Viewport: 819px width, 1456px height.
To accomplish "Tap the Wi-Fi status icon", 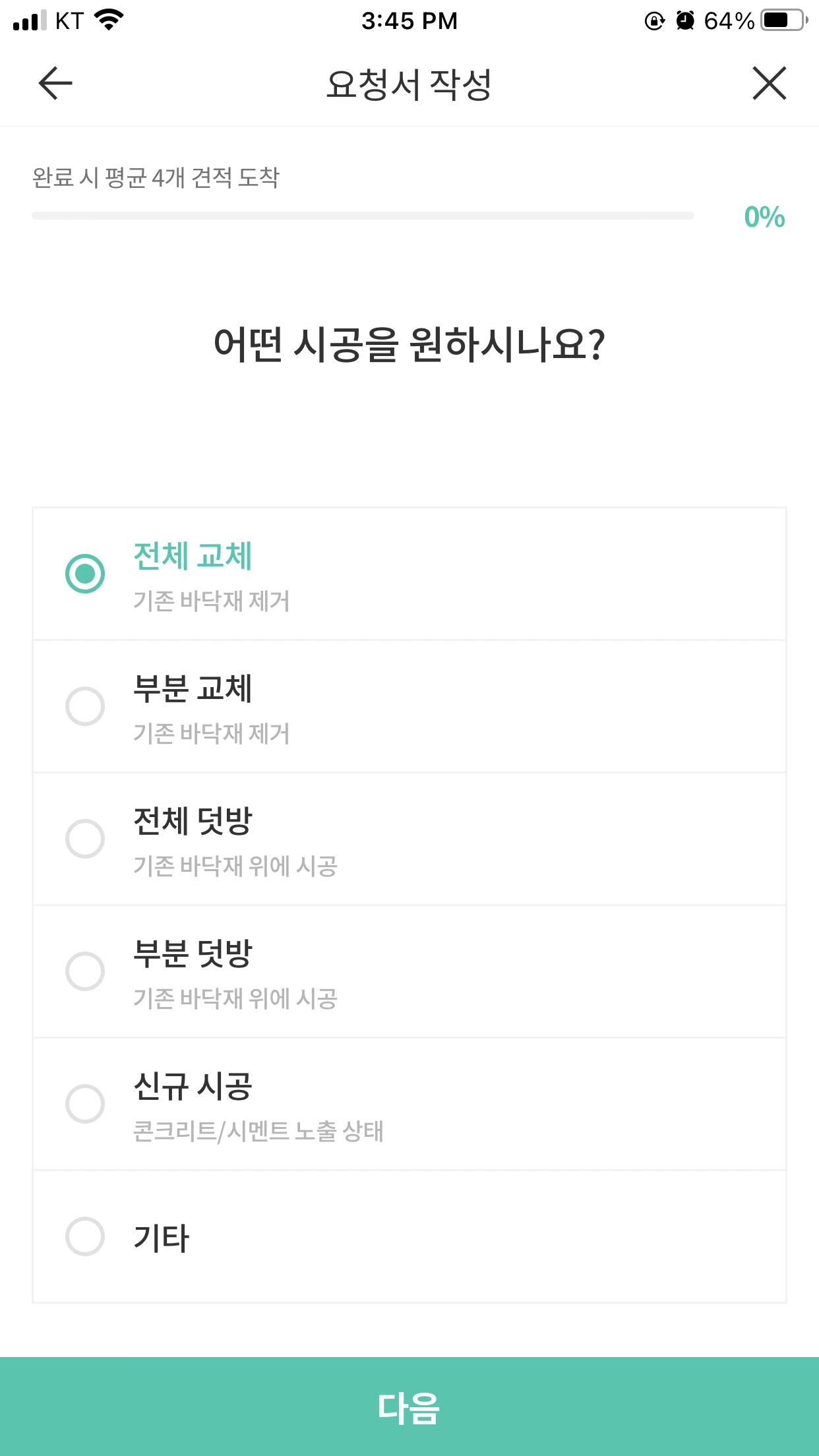I will pos(109,20).
